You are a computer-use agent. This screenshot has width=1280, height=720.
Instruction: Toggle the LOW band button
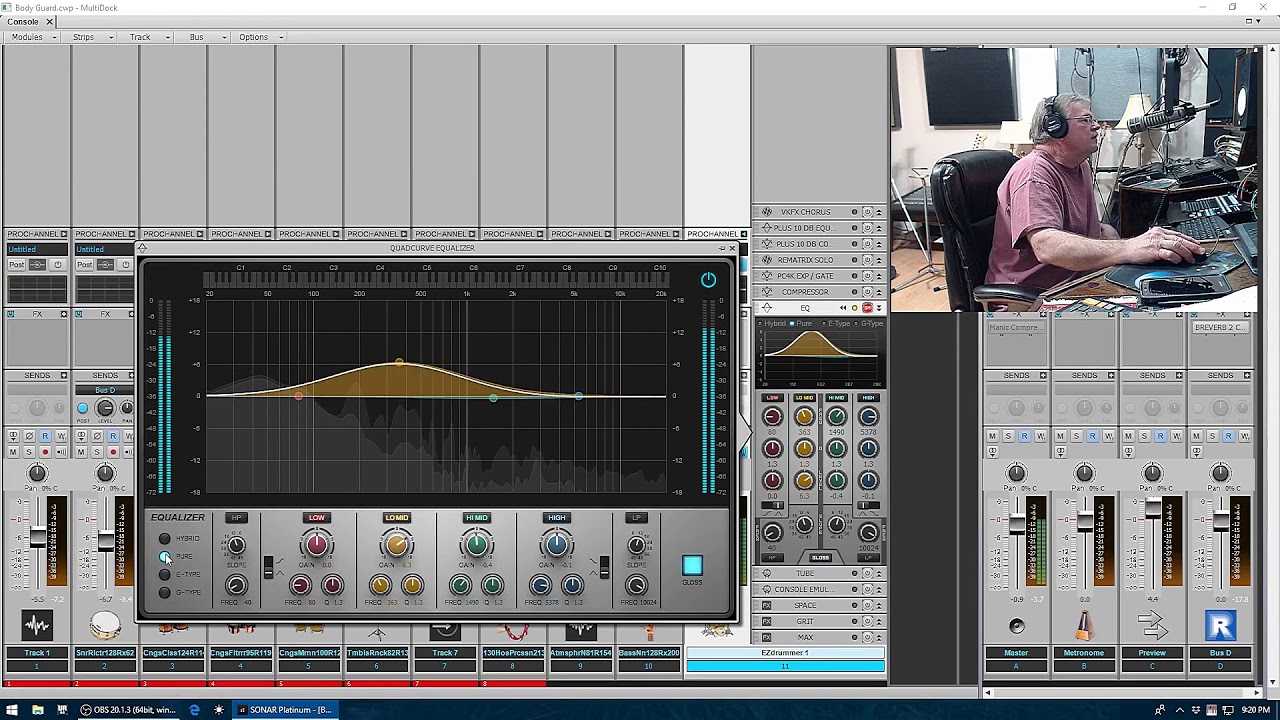pos(317,518)
